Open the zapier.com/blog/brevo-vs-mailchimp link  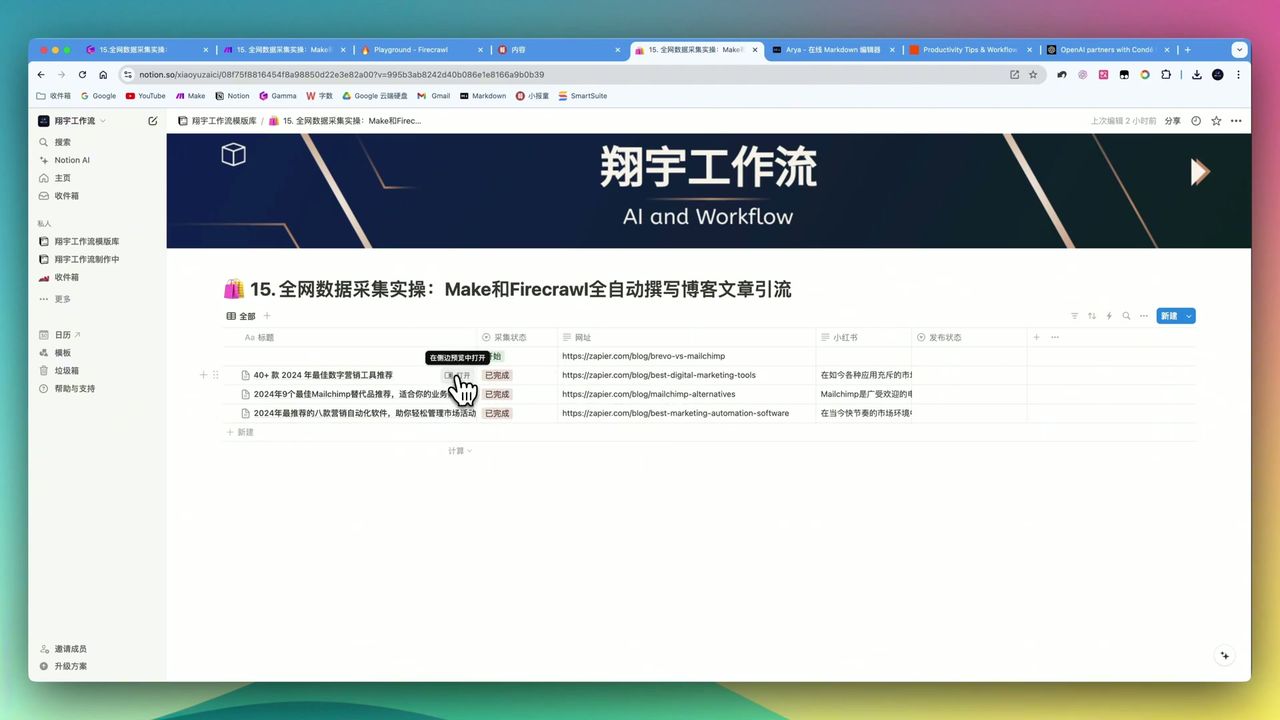[643, 355]
